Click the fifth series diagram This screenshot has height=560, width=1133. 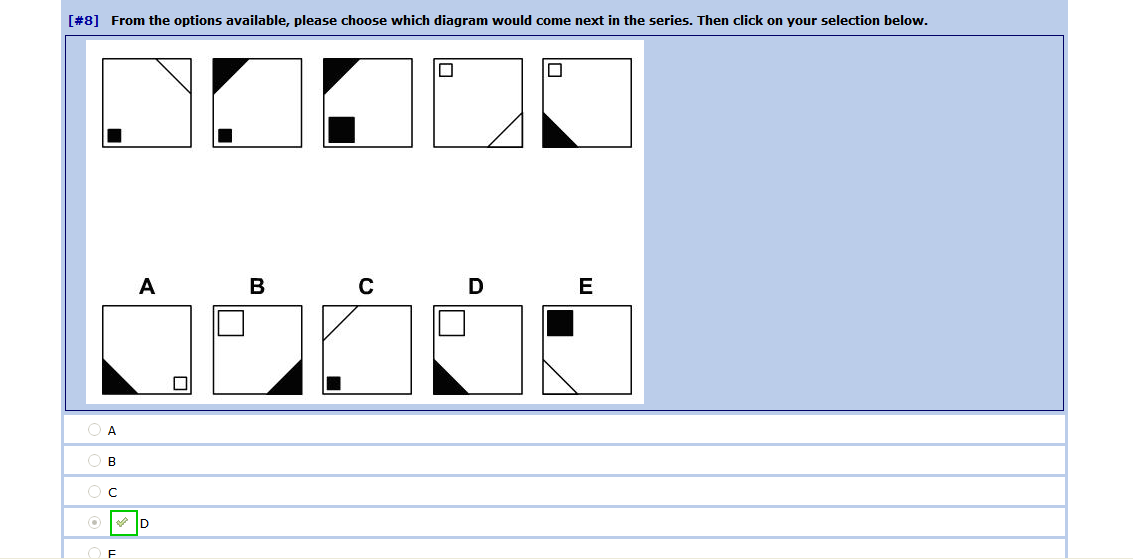pos(587,103)
